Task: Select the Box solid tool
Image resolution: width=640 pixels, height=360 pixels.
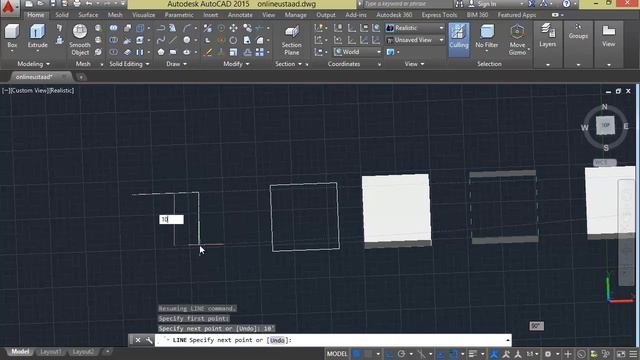Action: click(x=12, y=37)
